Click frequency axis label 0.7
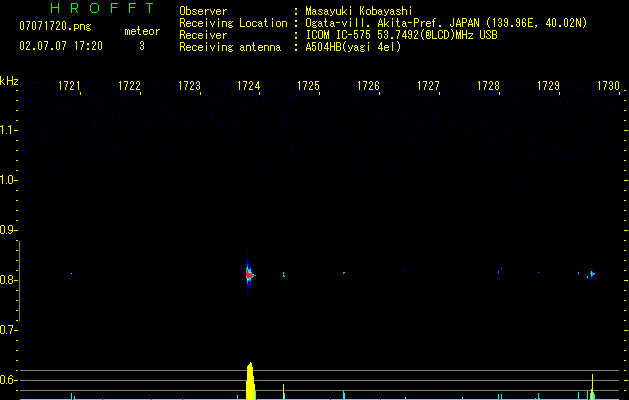 point(8,330)
